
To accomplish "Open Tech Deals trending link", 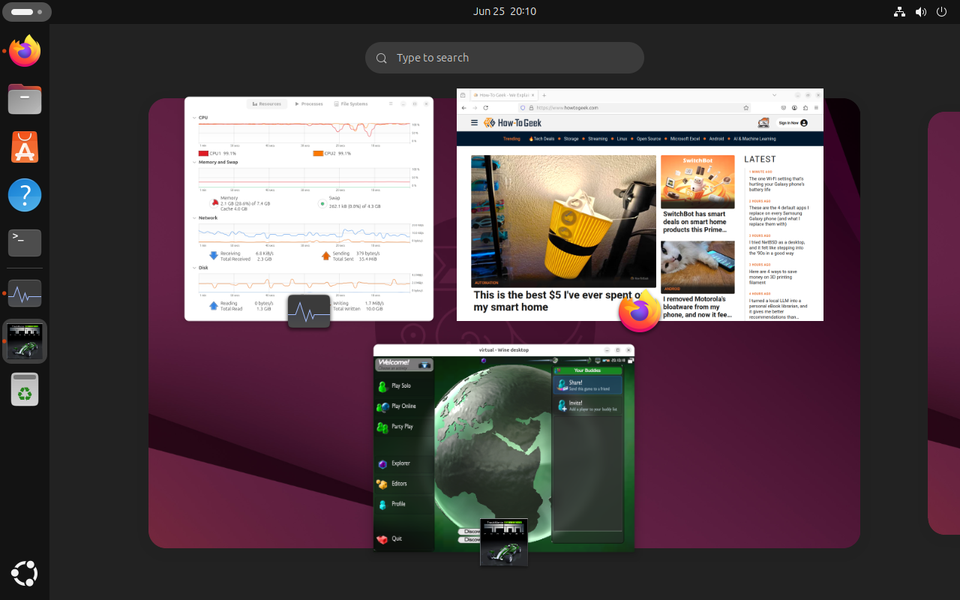I will pyautogui.click(x=542, y=139).
